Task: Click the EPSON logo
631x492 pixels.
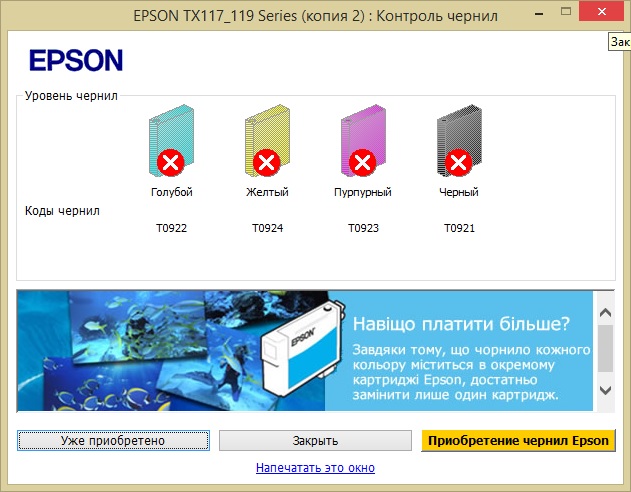Action: pos(76,60)
